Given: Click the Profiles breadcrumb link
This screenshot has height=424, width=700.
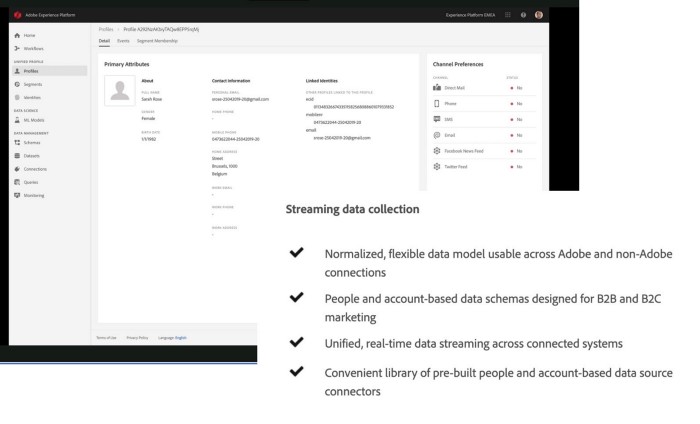Looking at the screenshot, I should [x=106, y=29].
